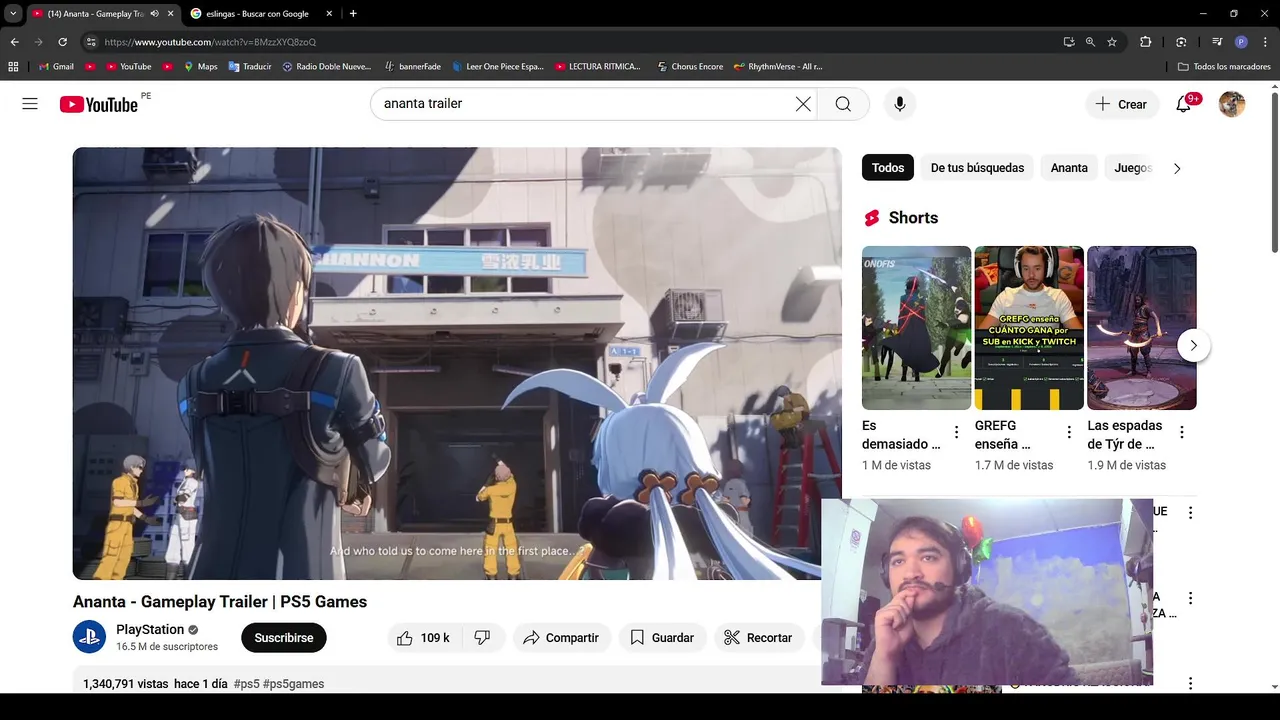This screenshot has height=720, width=1280.
Task: Run search with the magnifier button
Action: point(843,104)
